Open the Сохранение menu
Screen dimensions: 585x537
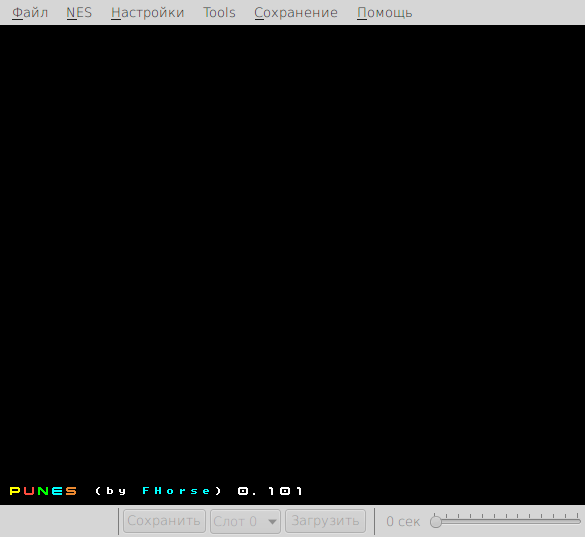(296, 13)
